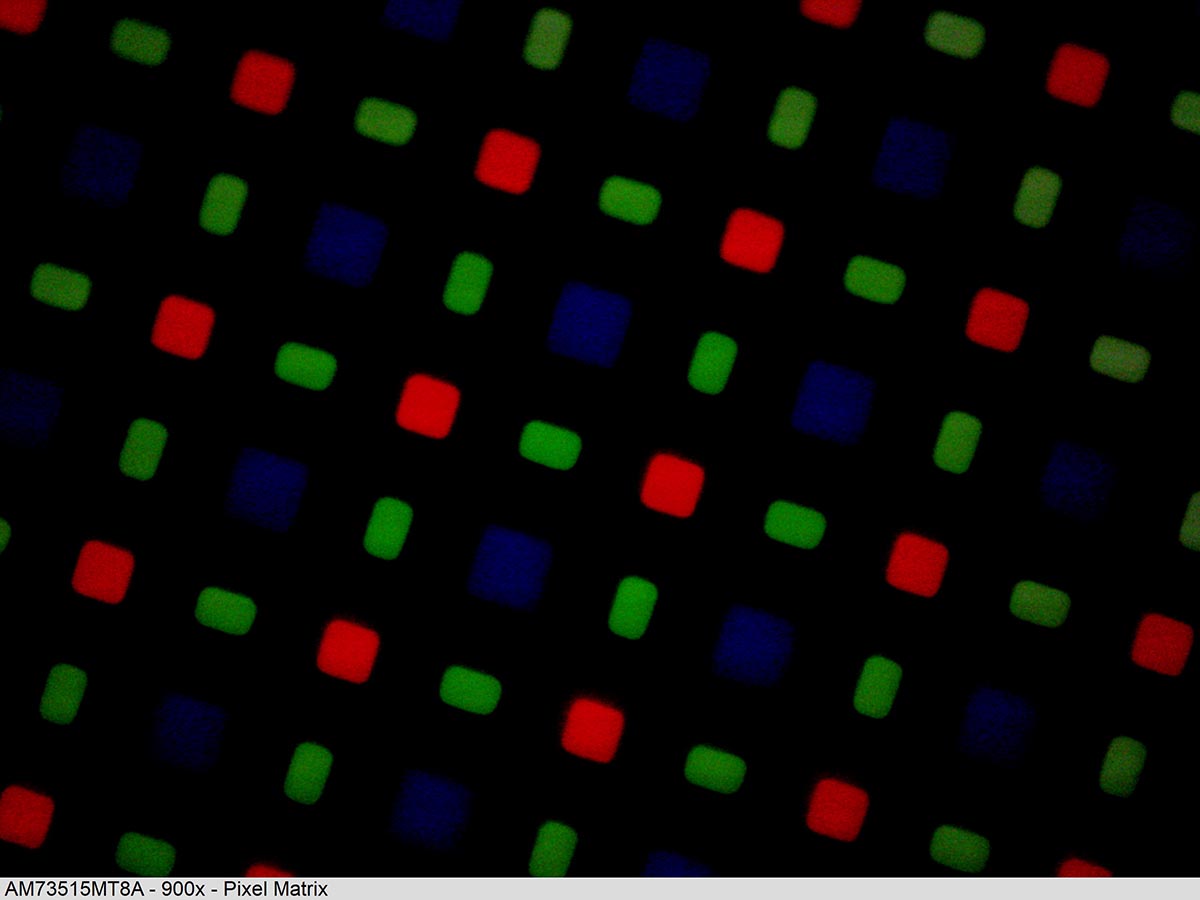Click the fully visible red subpixel nearest top-right corner

point(1078,75)
